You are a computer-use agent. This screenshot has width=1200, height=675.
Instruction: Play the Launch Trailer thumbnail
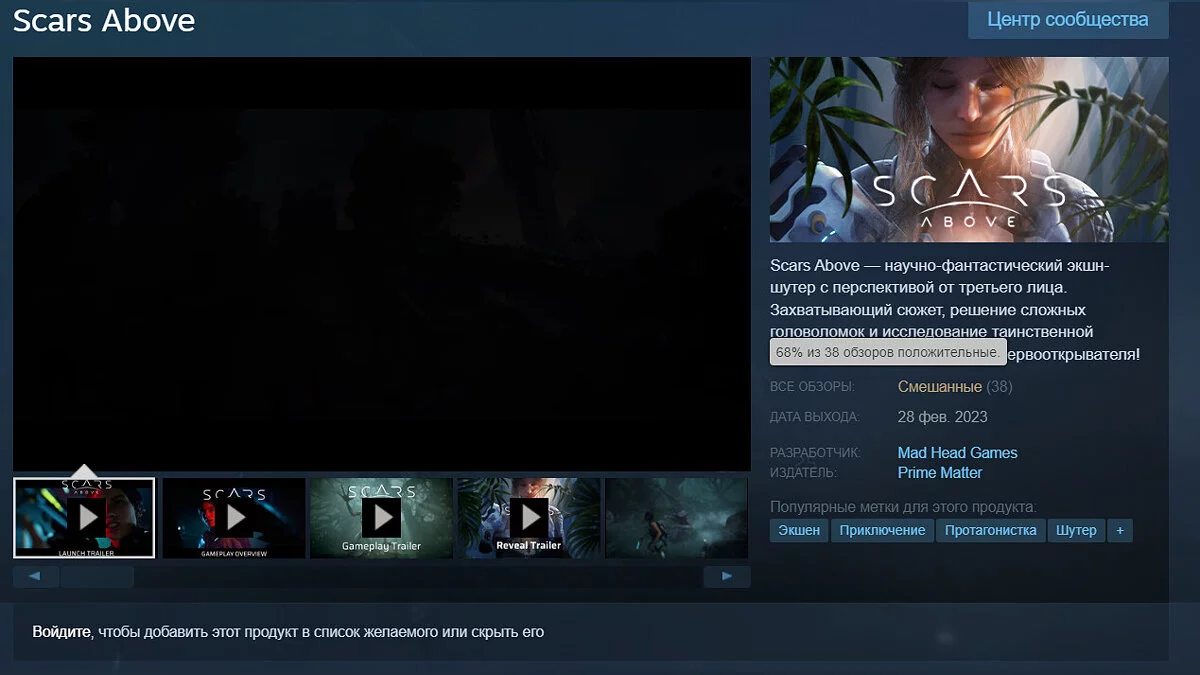(x=85, y=518)
